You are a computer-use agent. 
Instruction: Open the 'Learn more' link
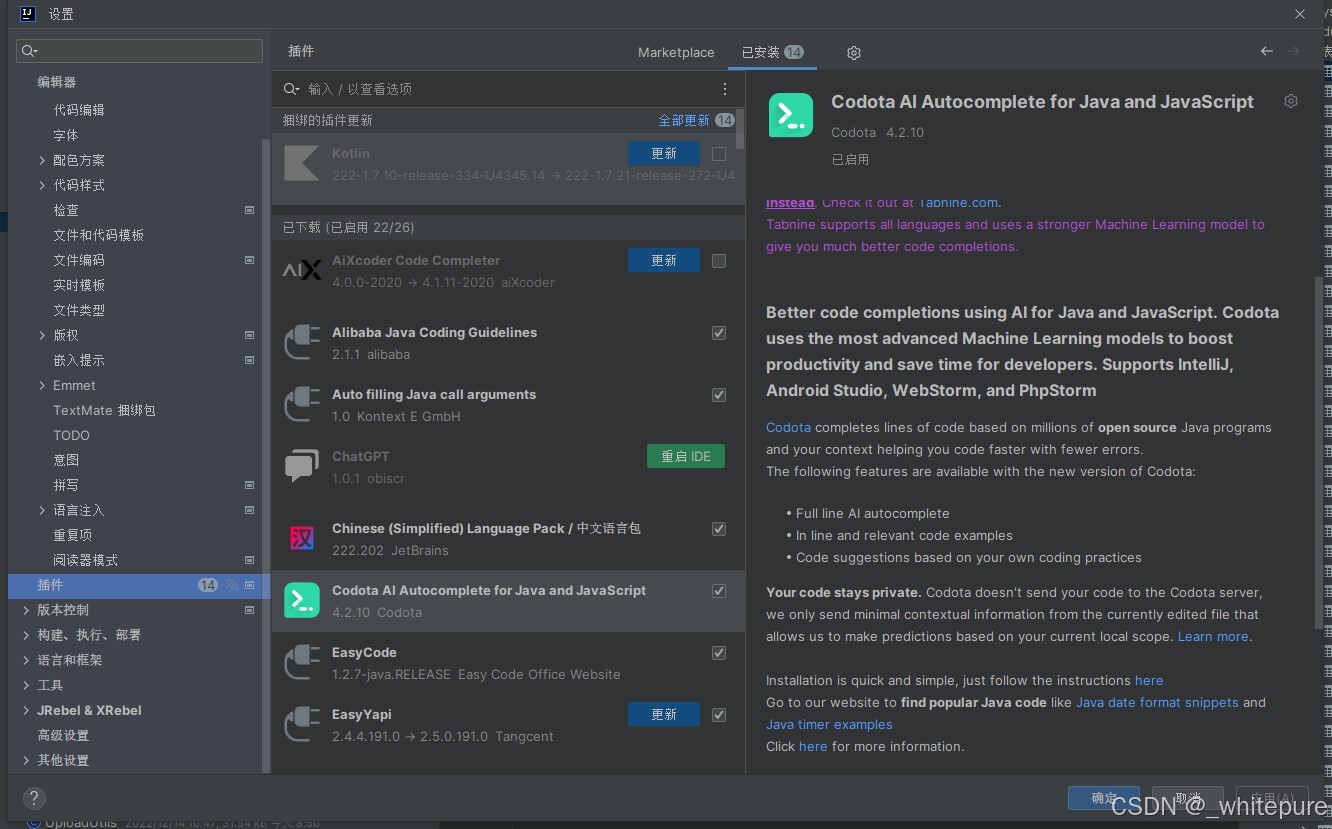pyautogui.click(x=1213, y=636)
